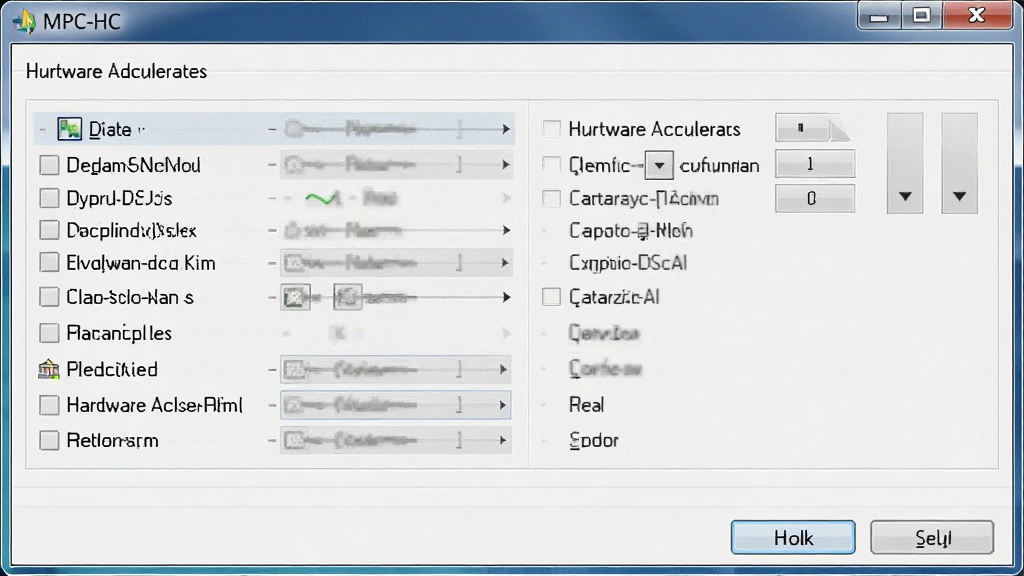The width and height of the screenshot is (1024, 576).
Task: Click the second tall down-arrow button
Action: tap(959, 163)
